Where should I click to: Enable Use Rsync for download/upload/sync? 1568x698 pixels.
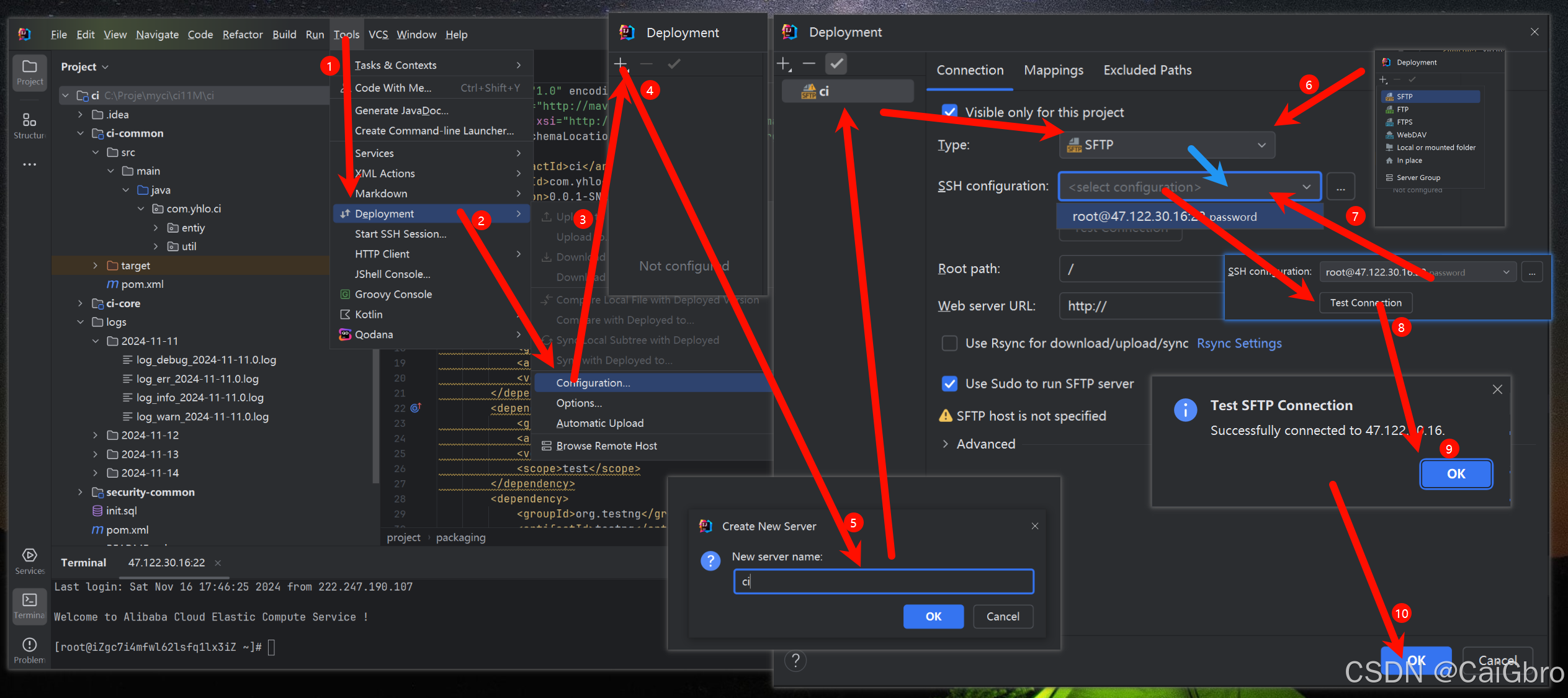[949, 343]
